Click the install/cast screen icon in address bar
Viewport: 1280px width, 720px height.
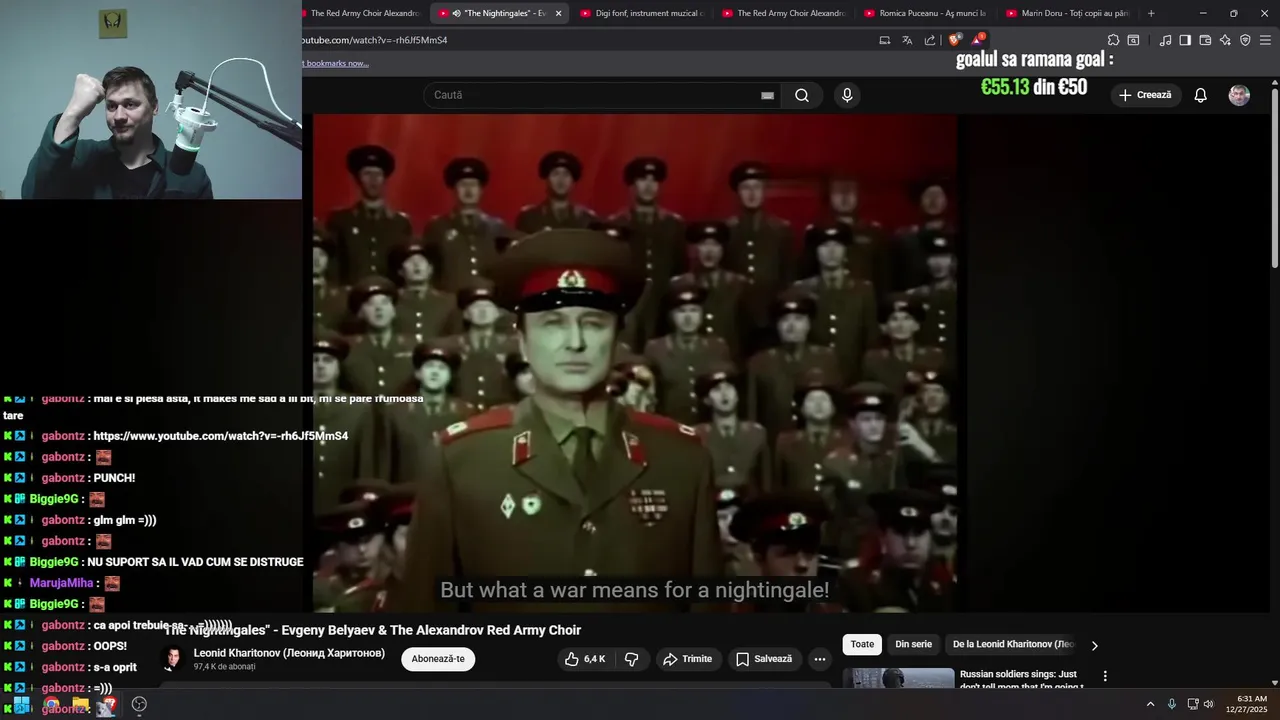(884, 40)
